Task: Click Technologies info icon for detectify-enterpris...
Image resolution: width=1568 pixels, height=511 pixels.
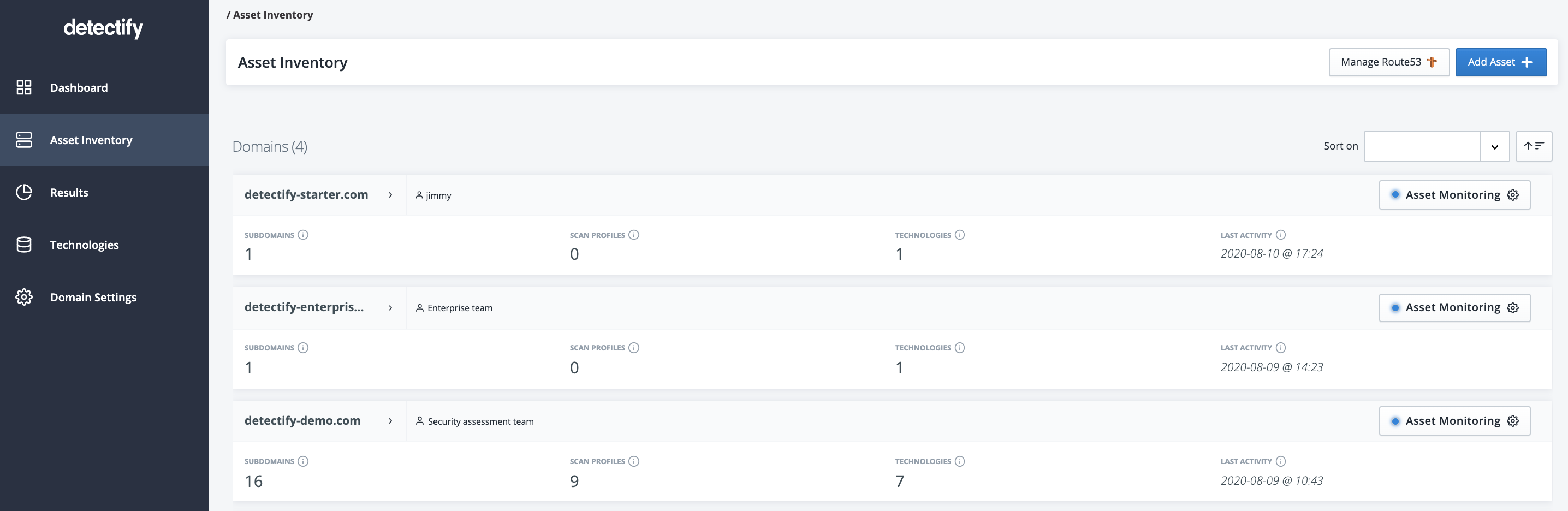Action: coord(960,348)
